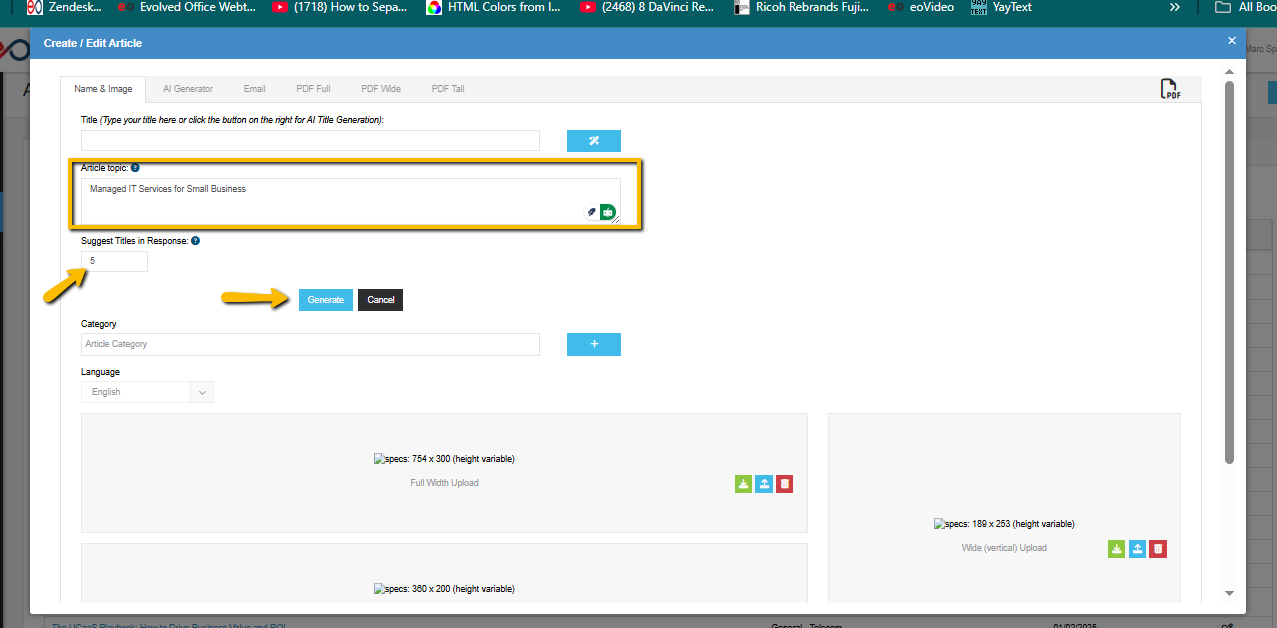
Task: Click the scrollbar up arrow
Action: [1230, 71]
